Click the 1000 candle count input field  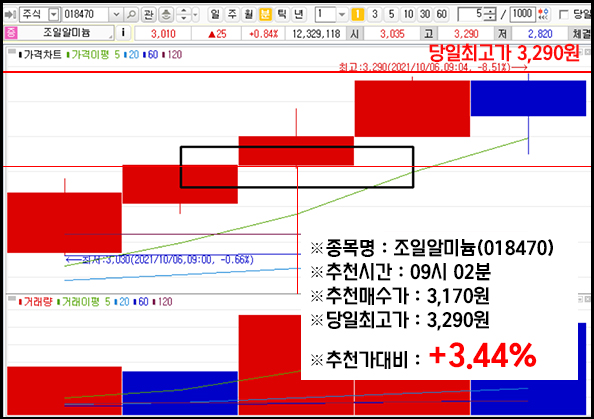[522, 14]
